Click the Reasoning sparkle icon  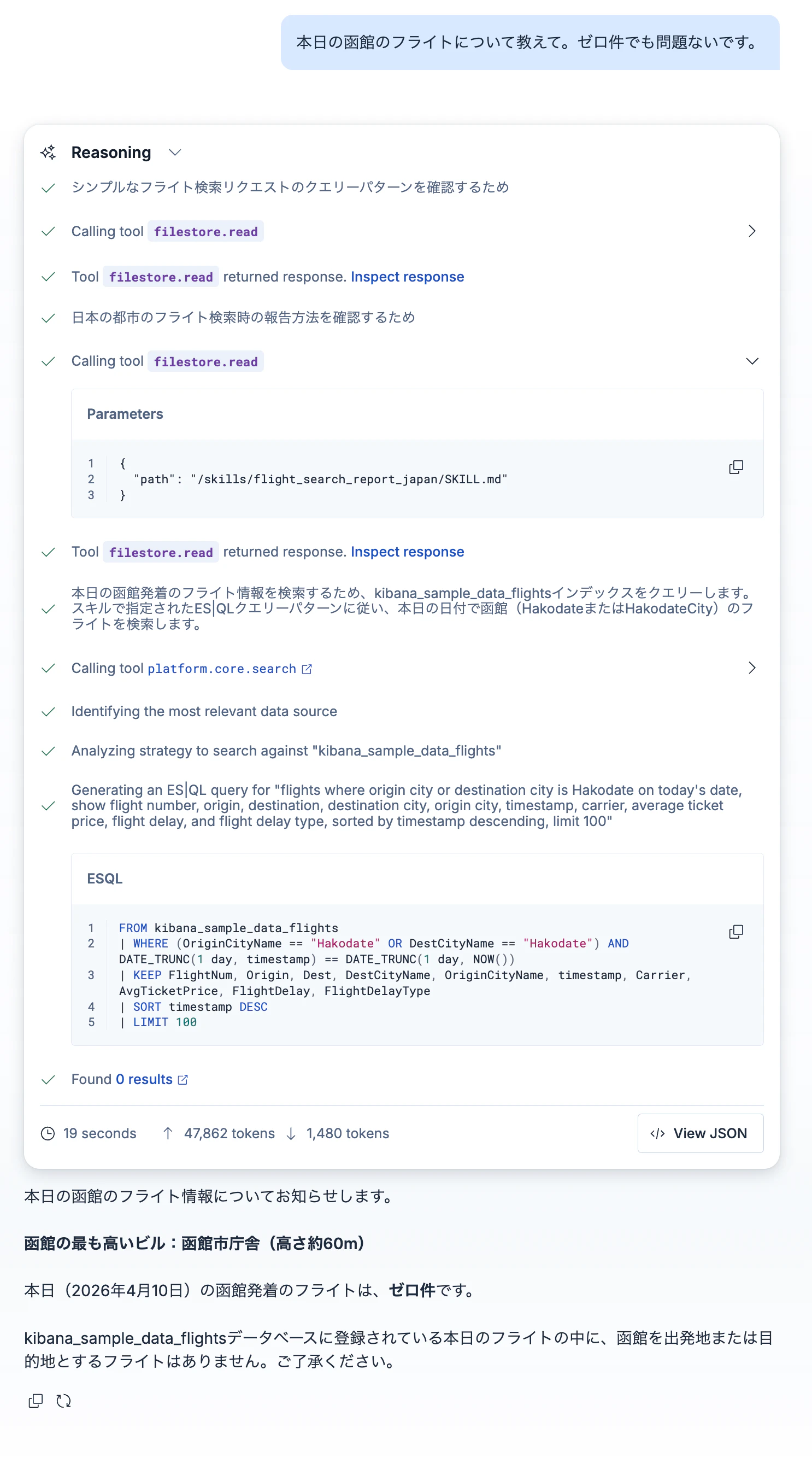(49, 153)
